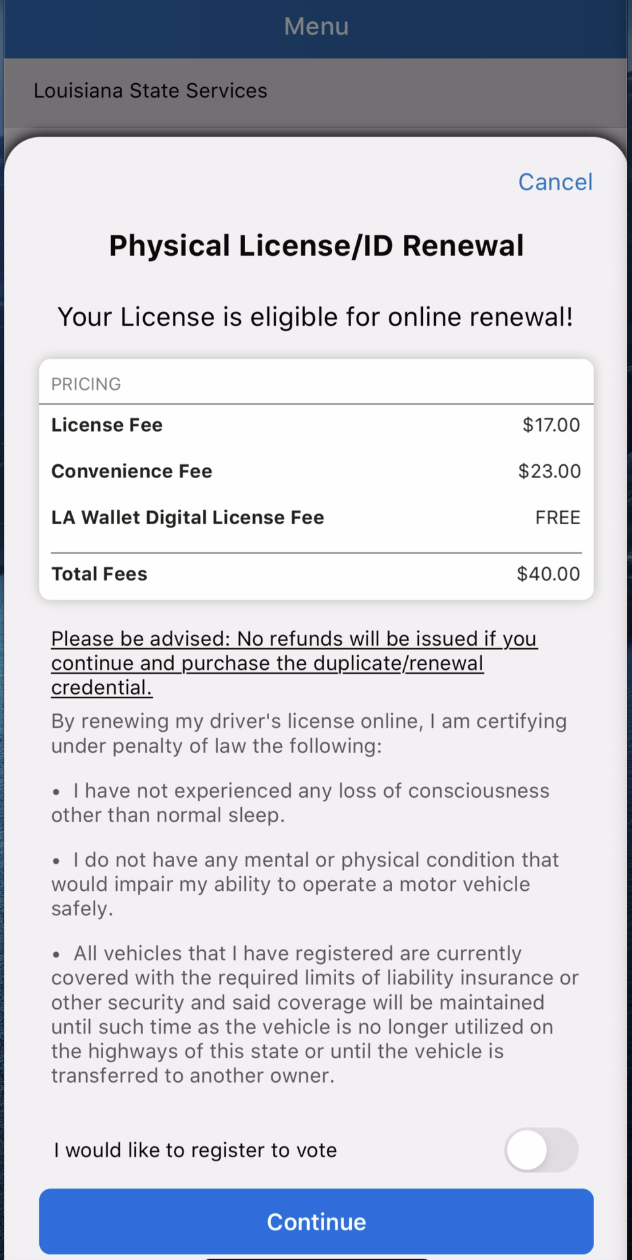This screenshot has width=632, height=1260.
Task: Enable the register to vote toggle
Action: coord(541,1150)
